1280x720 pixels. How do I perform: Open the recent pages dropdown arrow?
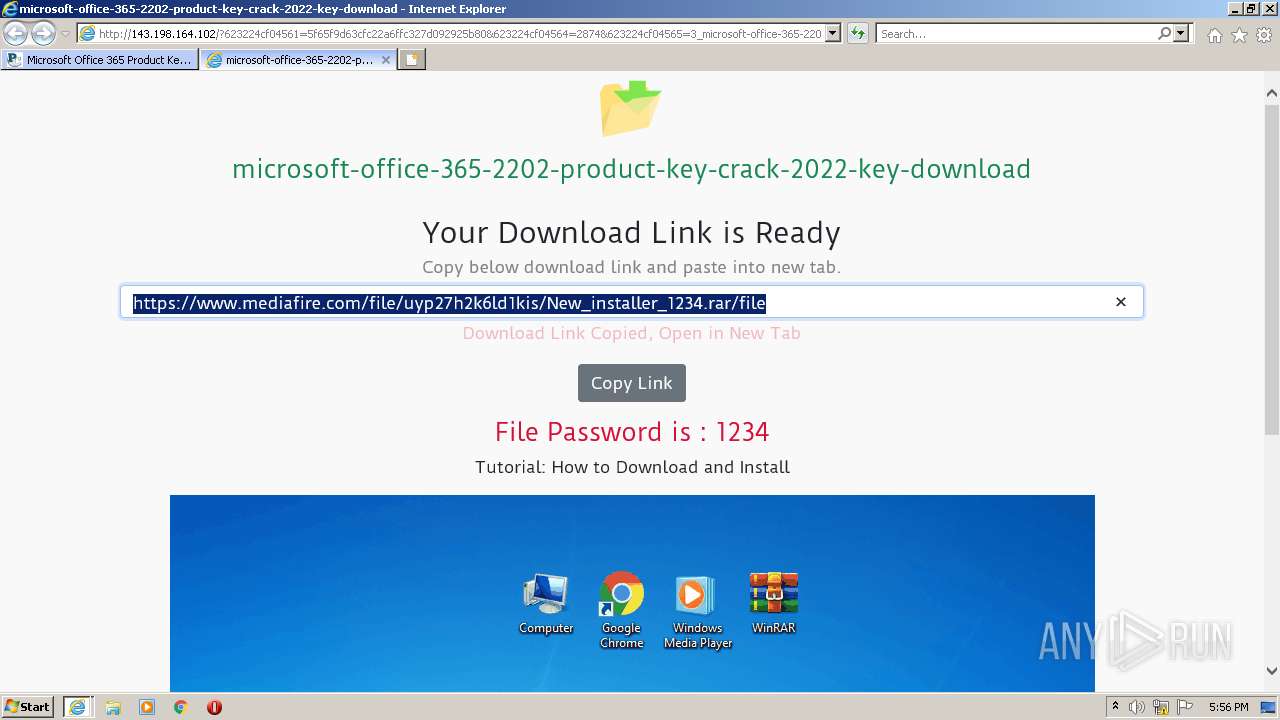65,34
